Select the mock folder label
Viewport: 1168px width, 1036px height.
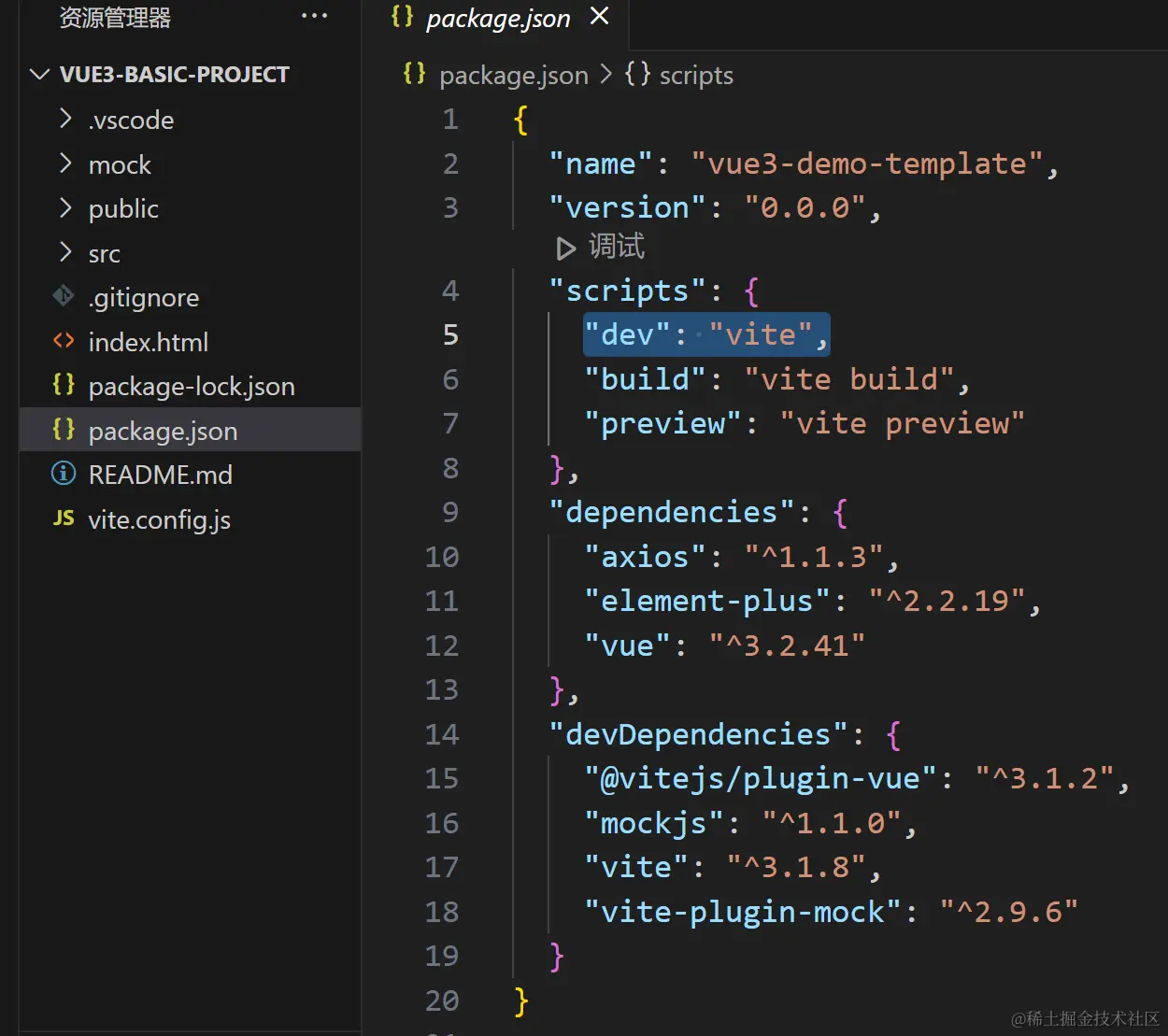[x=120, y=164]
